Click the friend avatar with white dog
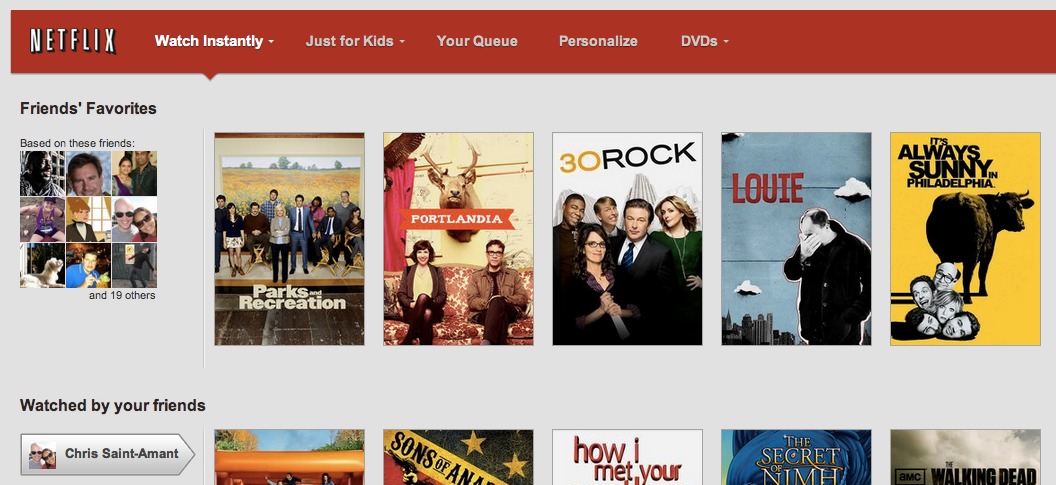The height and width of the screenshot is (485, 1056). 42,265
